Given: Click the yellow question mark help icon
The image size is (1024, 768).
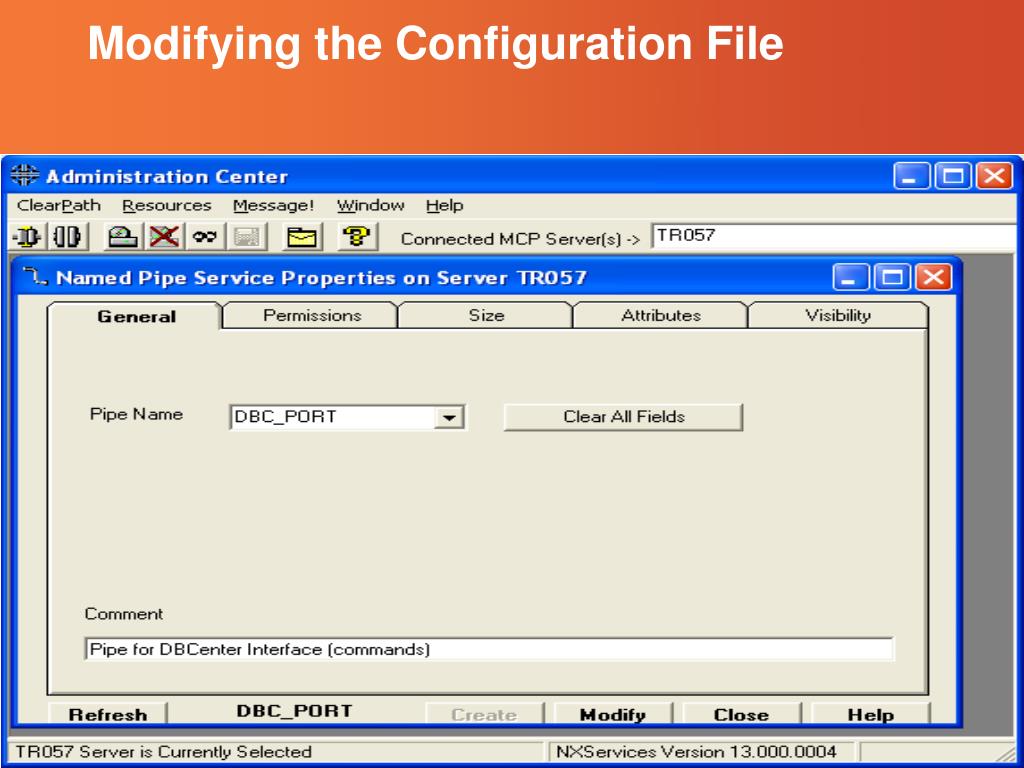Looking at the screenshot, I should 356,236.
